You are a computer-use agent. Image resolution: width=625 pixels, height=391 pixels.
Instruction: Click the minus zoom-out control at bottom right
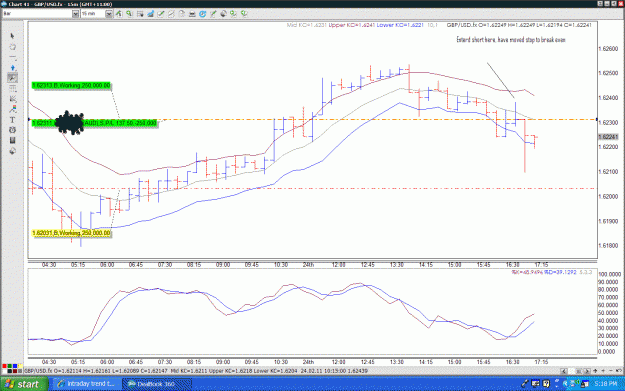pos(610,371)
